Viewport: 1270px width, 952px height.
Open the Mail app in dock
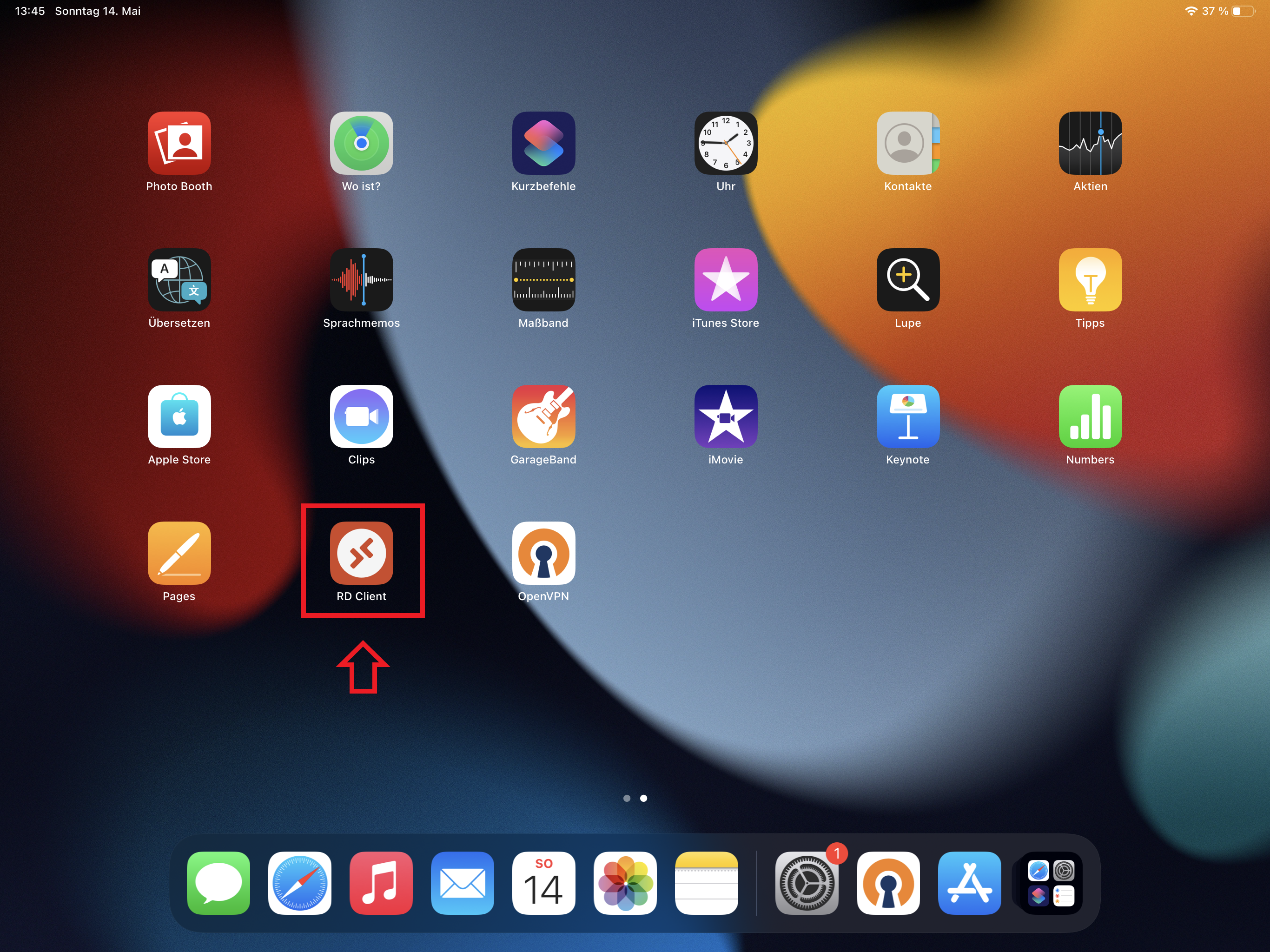tap(463, 883)
